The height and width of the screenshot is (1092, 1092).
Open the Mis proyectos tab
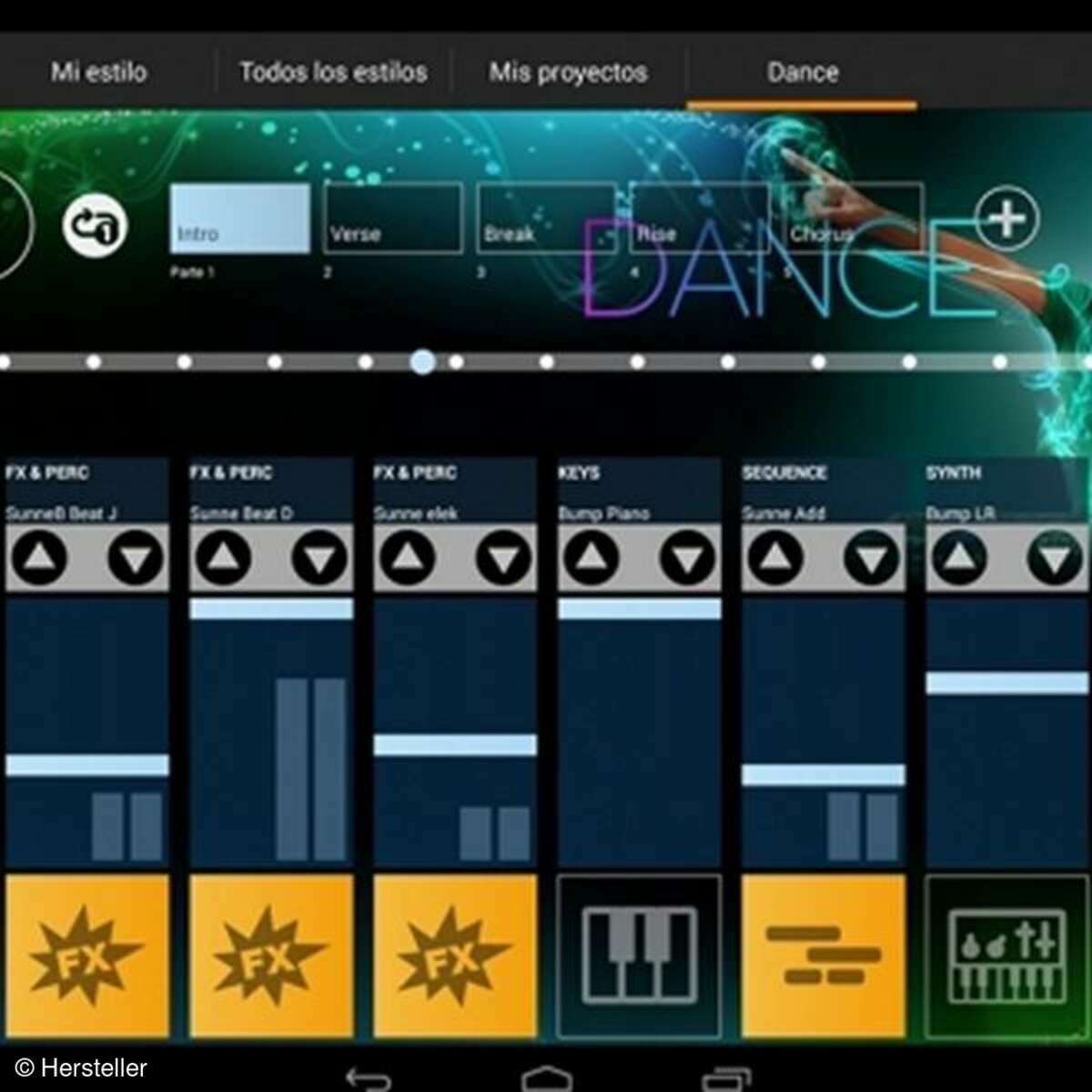tap(568, 72)
